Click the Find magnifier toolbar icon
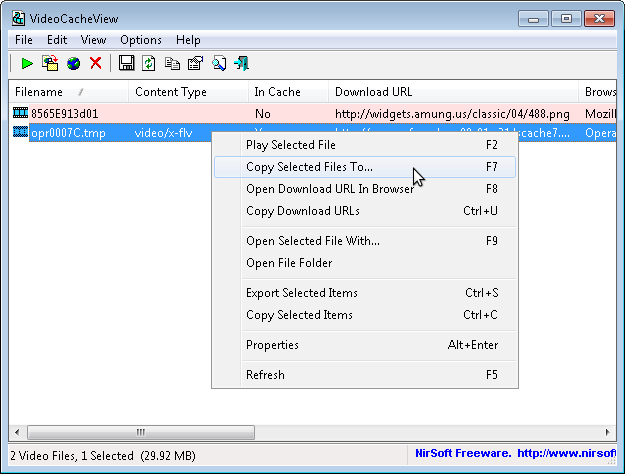Viewport: 625px width, 474px height. coord(219,63)
